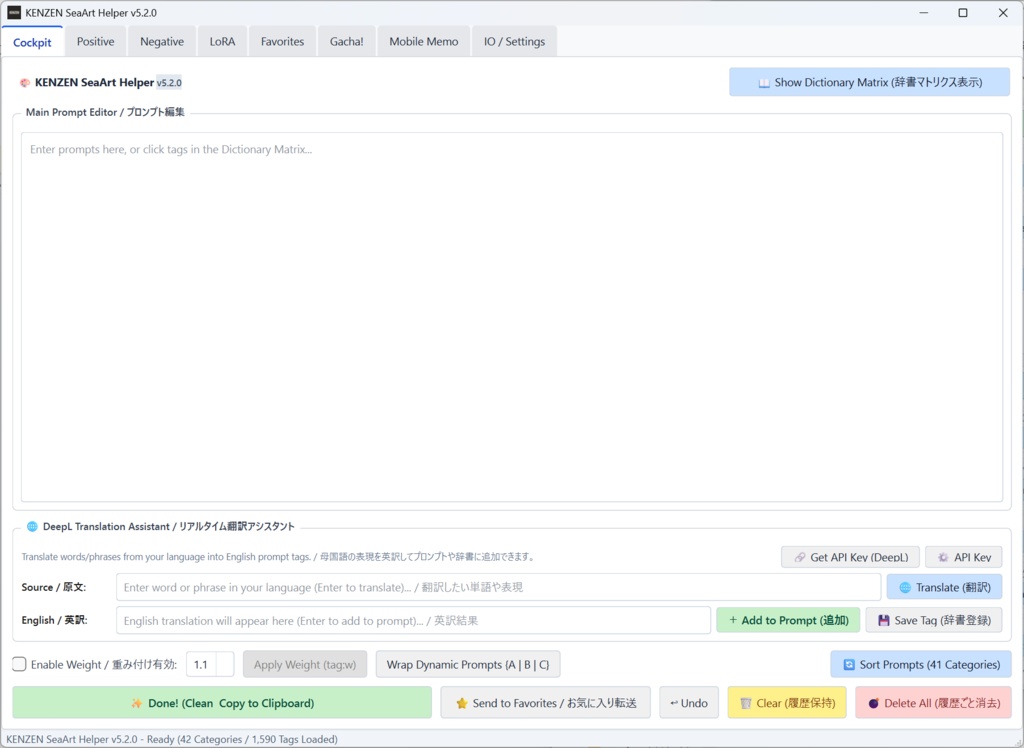
Task: Enable the Weight checkbox
Action: click(20, 664)
